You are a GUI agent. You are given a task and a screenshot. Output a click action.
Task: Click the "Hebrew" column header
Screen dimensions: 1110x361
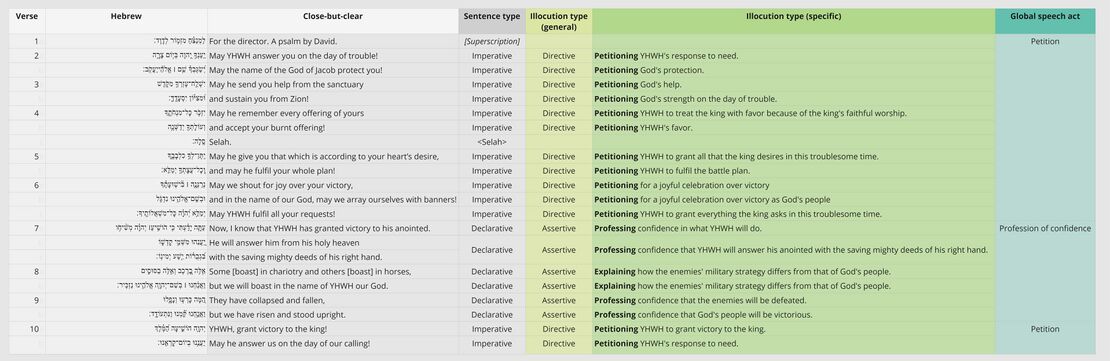click(x=125, y=16)
